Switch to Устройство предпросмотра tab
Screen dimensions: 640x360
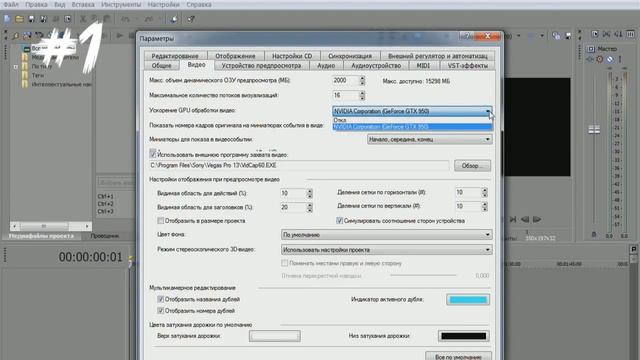[x=261, y=65]
